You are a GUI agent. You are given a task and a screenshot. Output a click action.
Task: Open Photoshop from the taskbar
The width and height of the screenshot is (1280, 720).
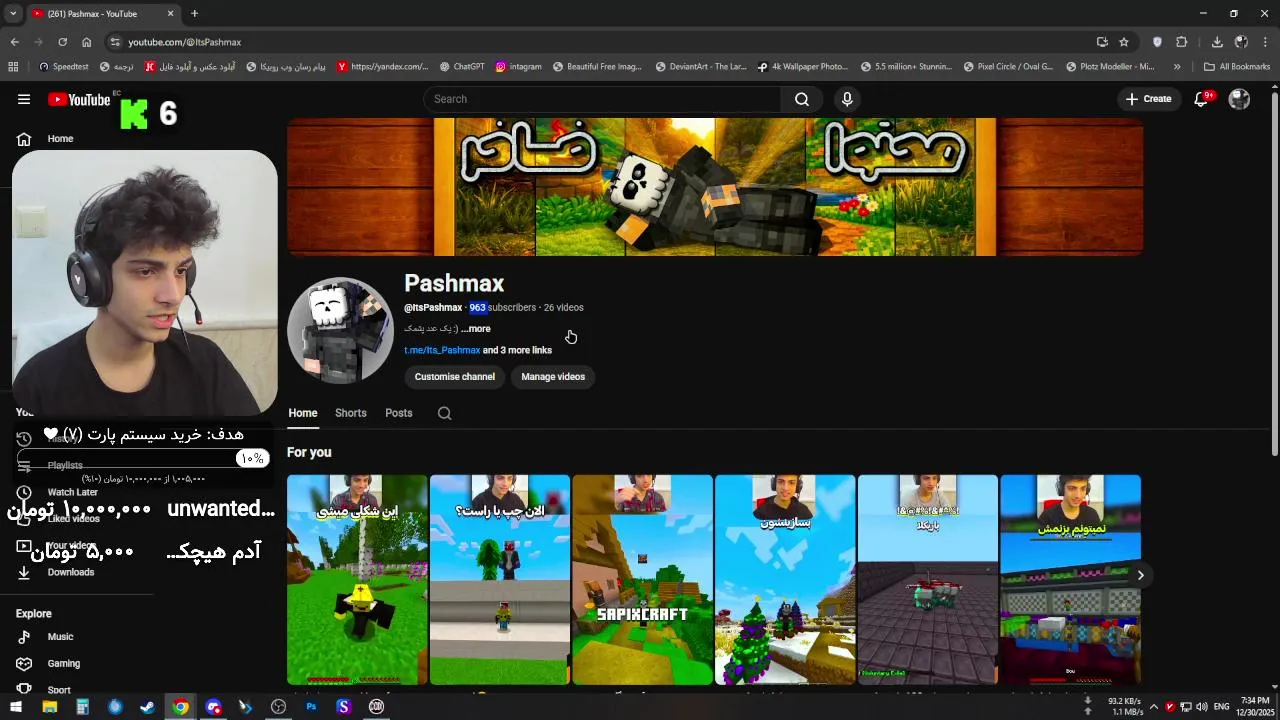(x=311, y=707)
